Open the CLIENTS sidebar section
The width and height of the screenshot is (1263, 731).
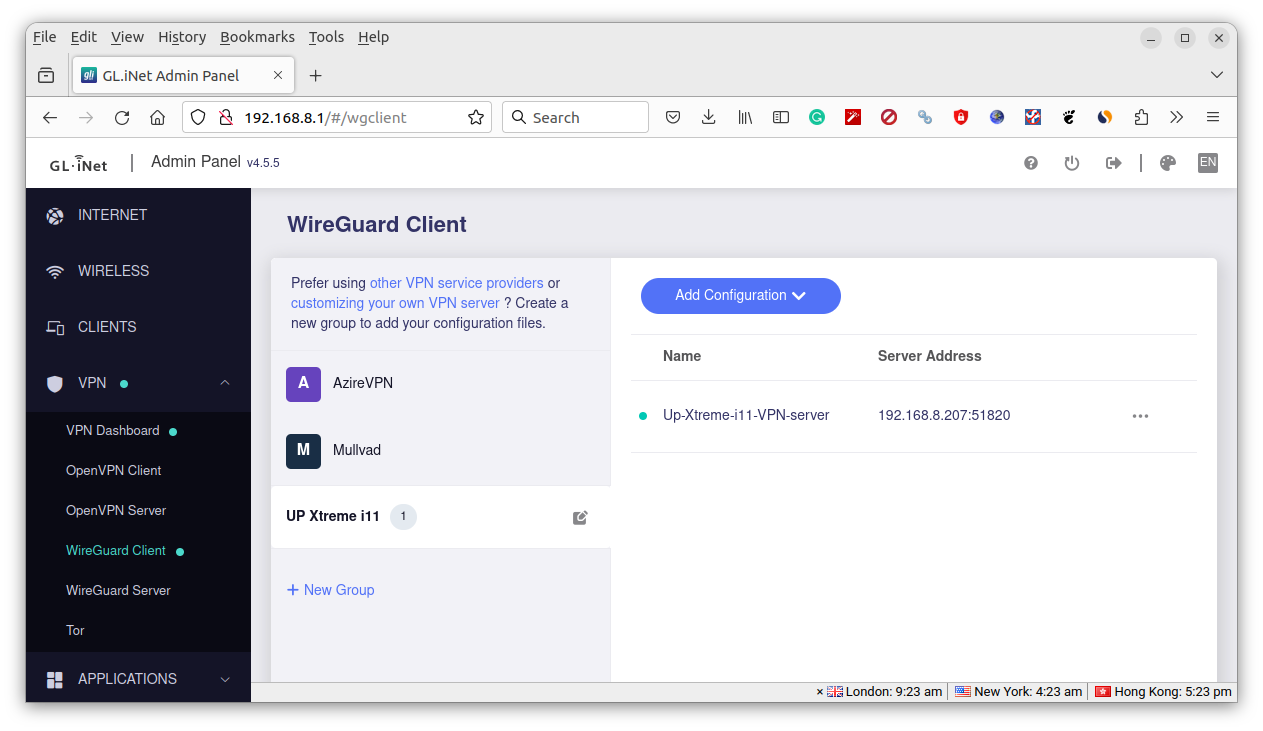click(138, 327)
